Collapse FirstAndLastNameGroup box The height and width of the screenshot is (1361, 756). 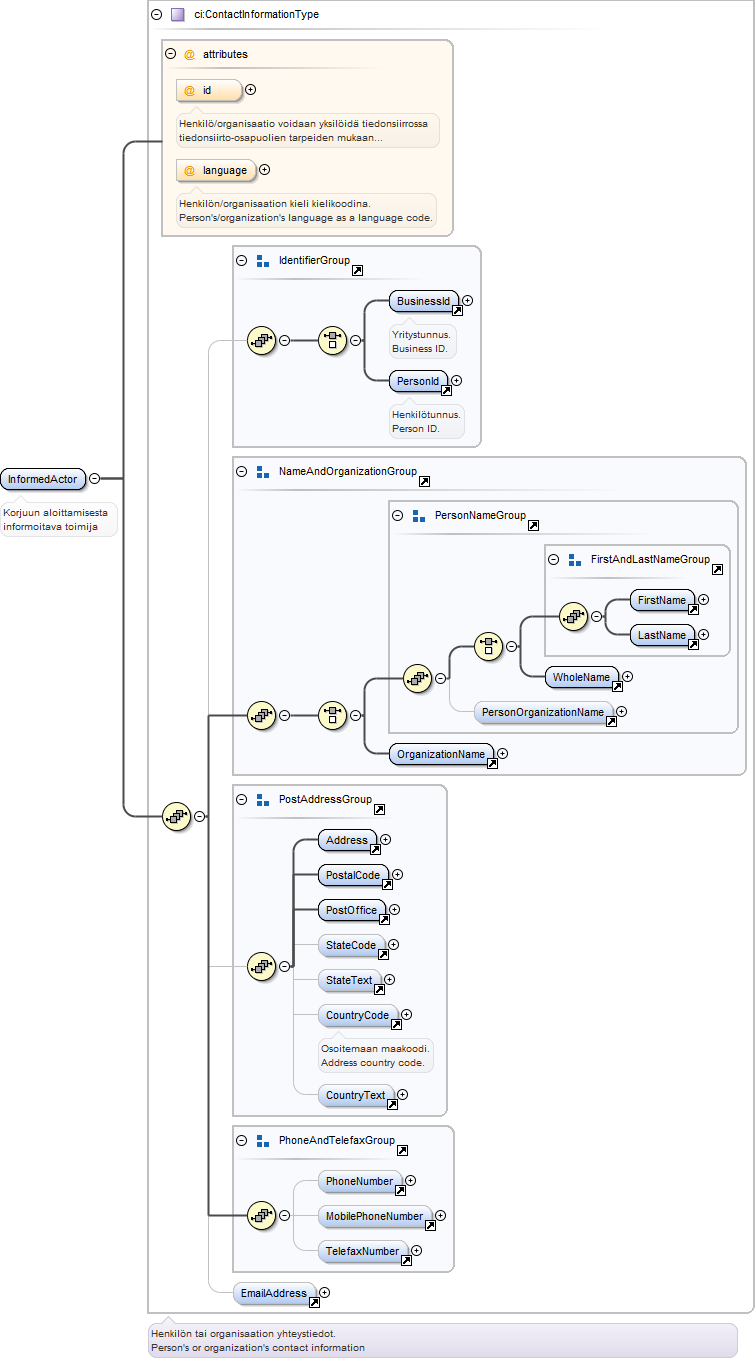click(x=554, y=559)
